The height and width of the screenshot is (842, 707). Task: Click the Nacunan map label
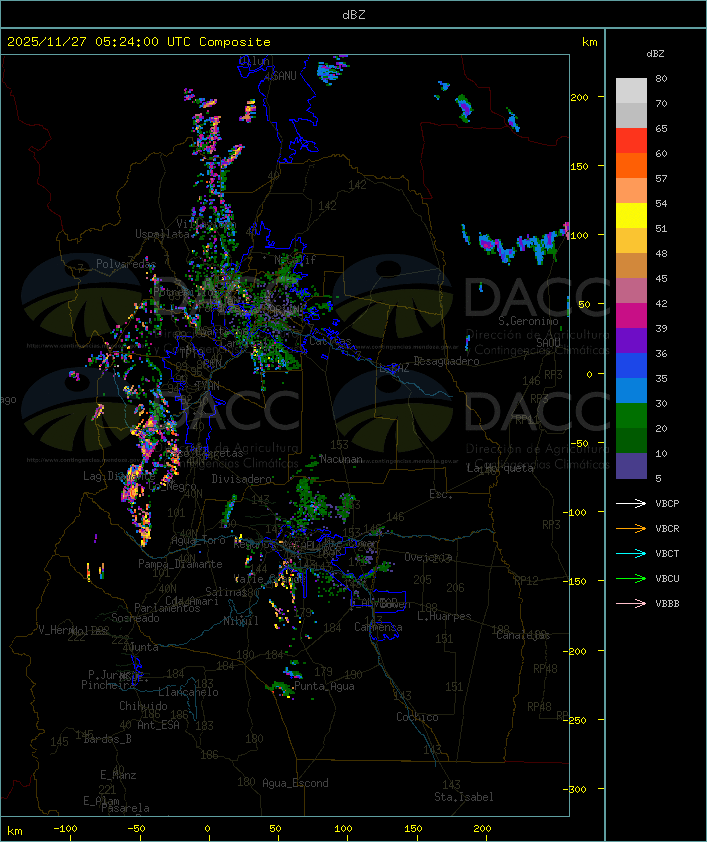[x=341, y=459]
